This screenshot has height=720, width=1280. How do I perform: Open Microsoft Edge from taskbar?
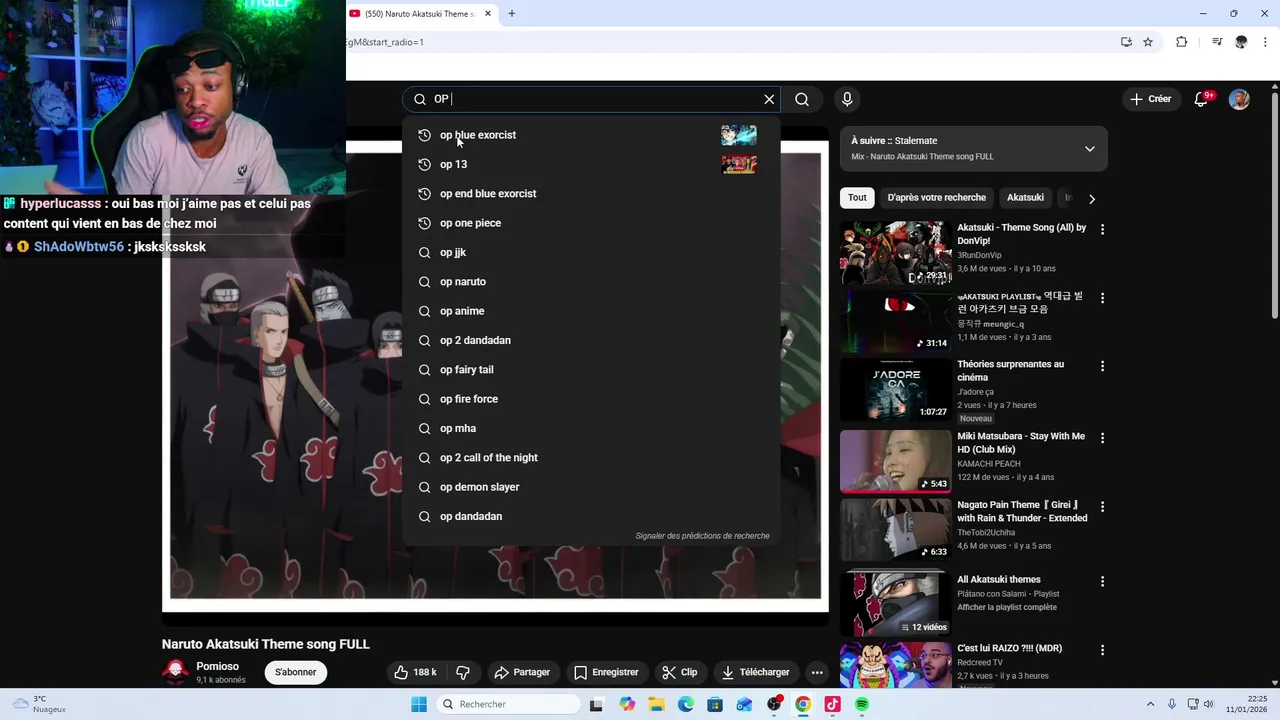(x=686, y=704)
